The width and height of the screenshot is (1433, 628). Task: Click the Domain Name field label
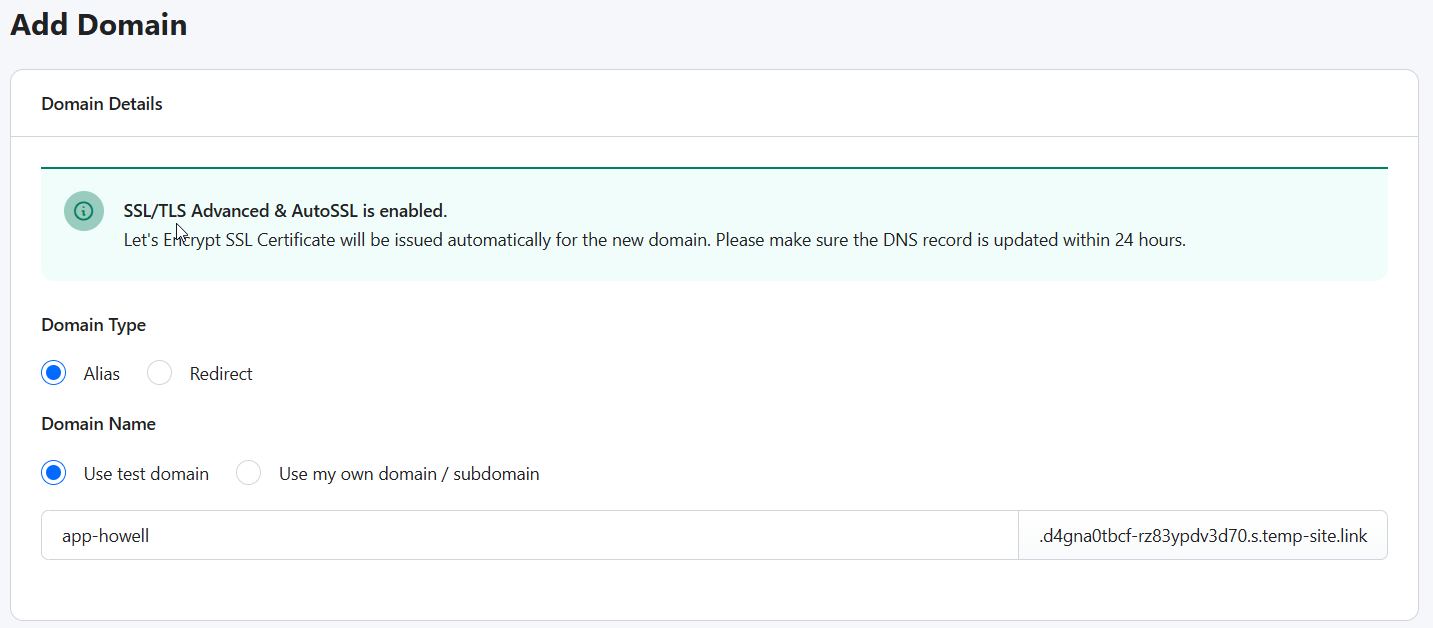99,424
